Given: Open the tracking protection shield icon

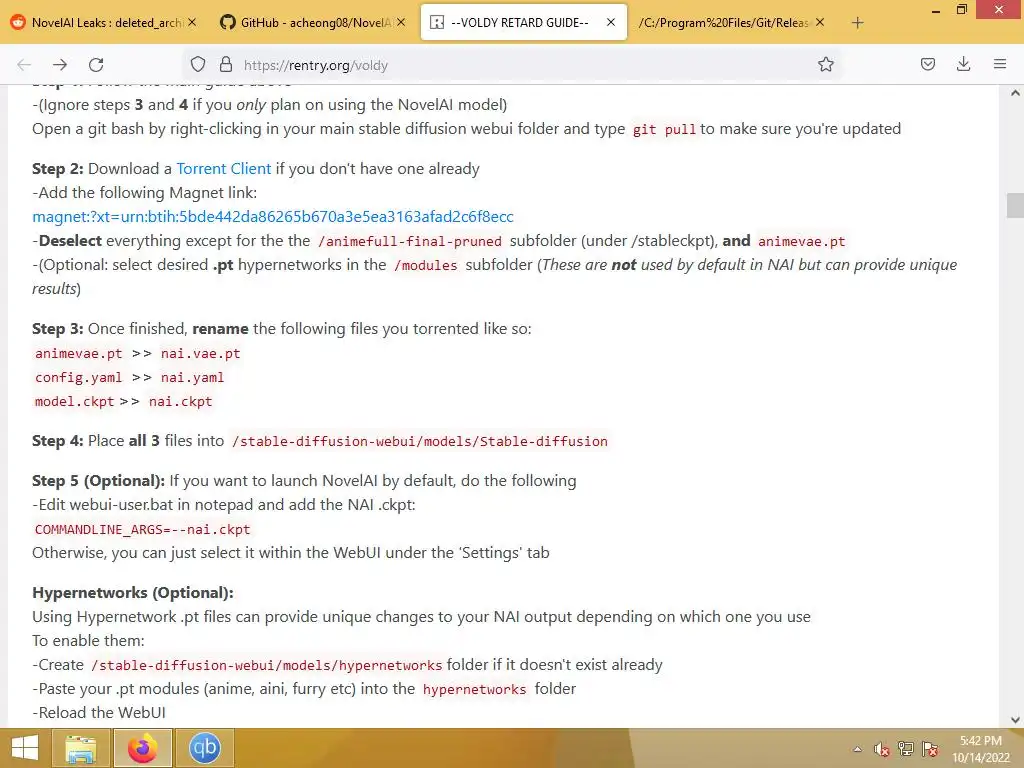Looking at the screenshot, I should coord(198,65).
